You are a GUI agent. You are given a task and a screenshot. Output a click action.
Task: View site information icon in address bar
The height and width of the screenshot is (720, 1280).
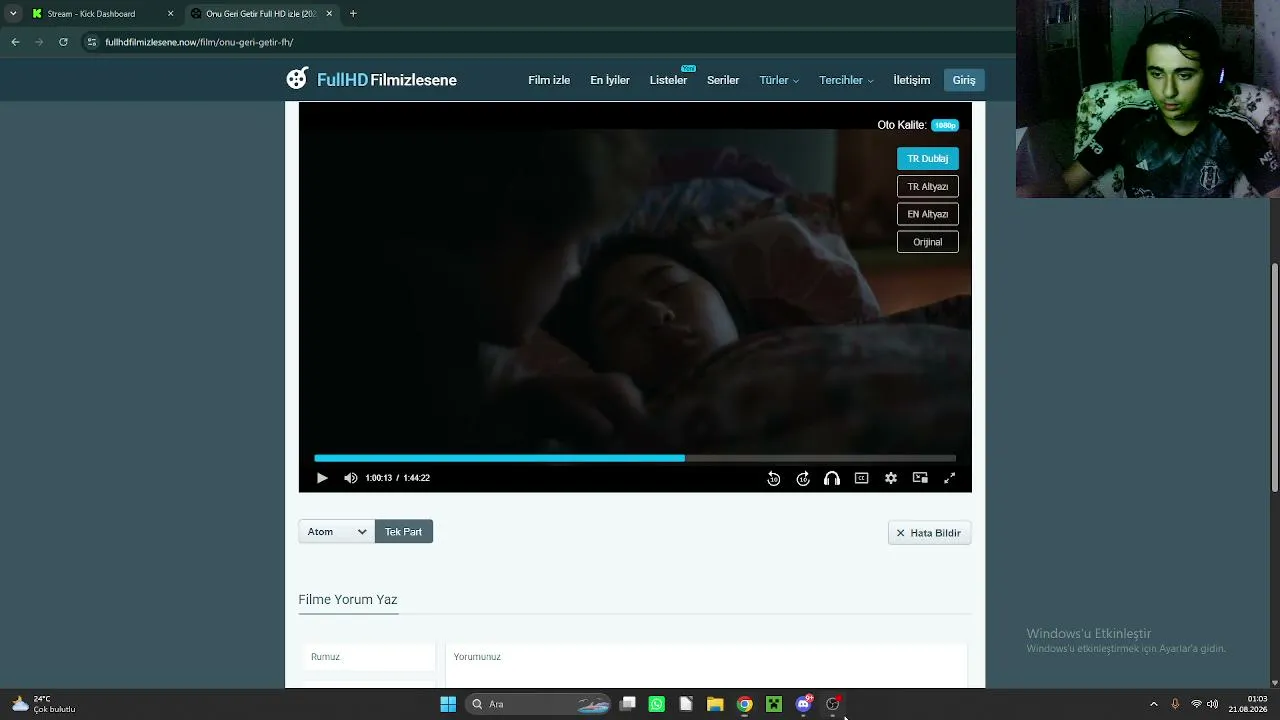pos(92,42)
